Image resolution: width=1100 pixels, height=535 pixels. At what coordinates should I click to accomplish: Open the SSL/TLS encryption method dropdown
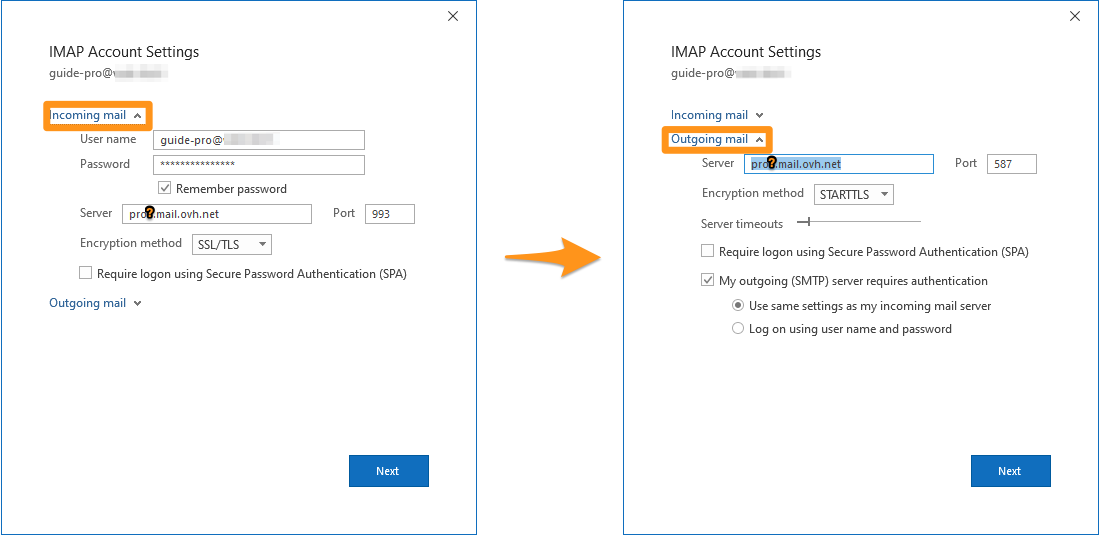pos(231,244)
